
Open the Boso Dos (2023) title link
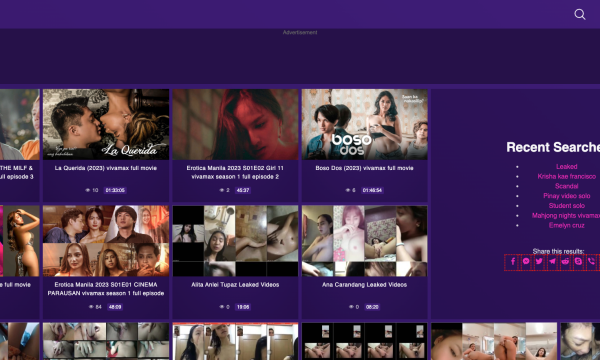pyautogui.click(x=364, y=168)
